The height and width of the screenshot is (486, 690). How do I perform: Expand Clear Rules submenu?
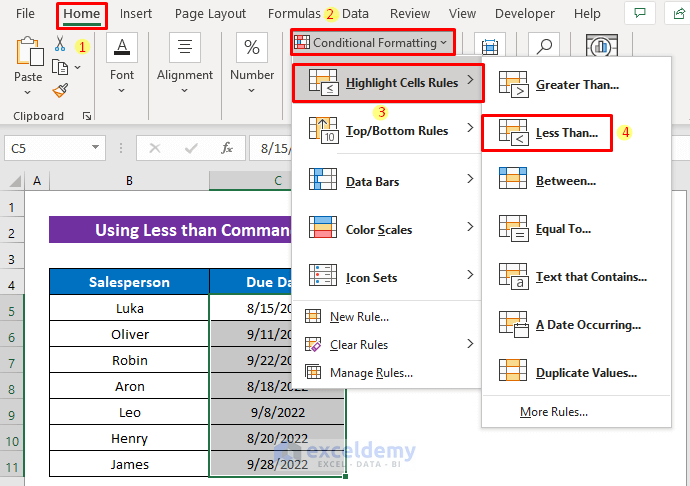(x=387, y=345)
